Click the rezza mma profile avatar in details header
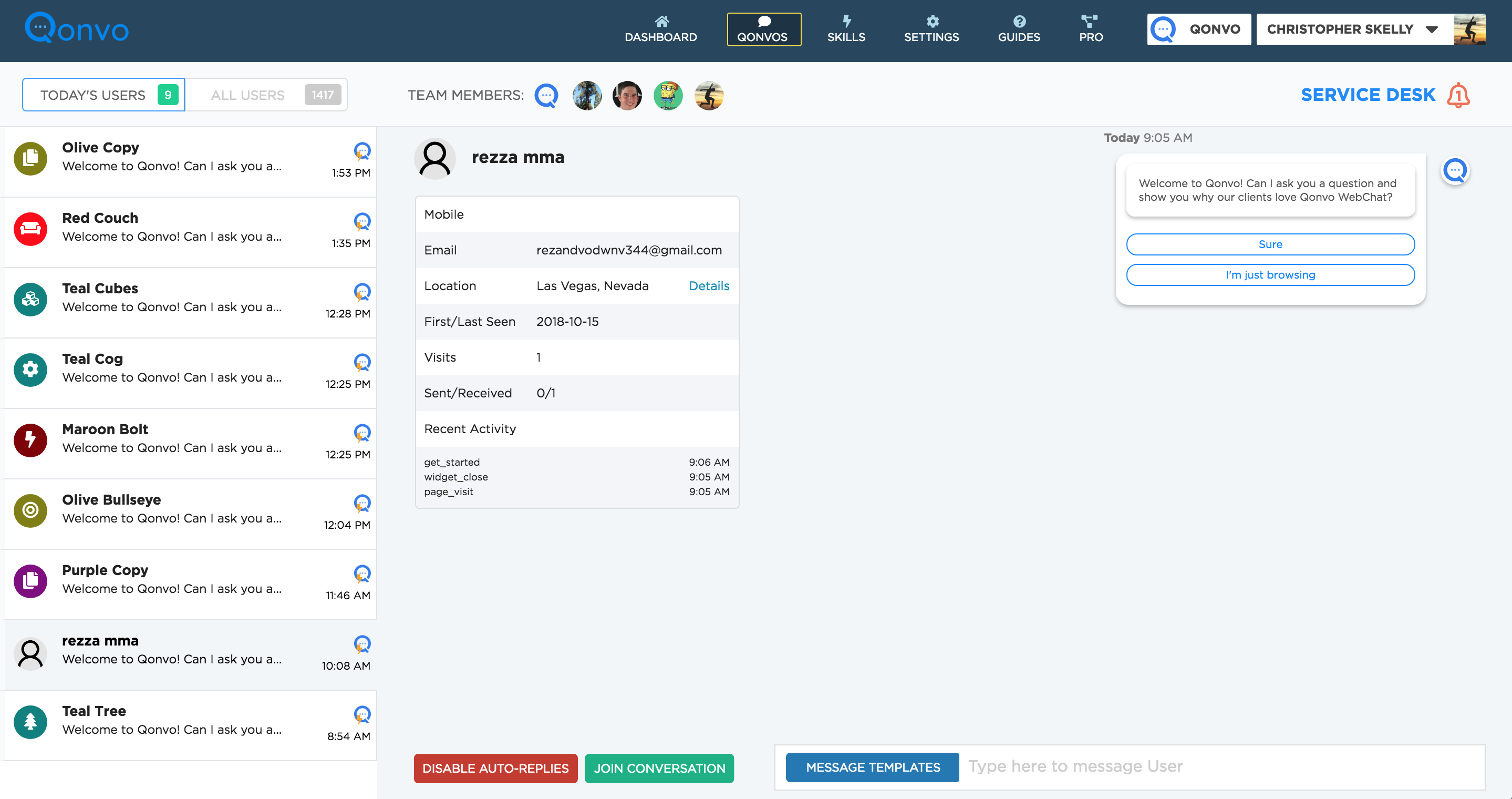Screen dimensions: 1512x799 435,158
